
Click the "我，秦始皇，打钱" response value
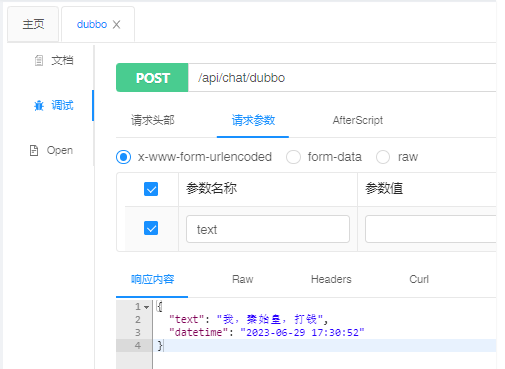270,319
